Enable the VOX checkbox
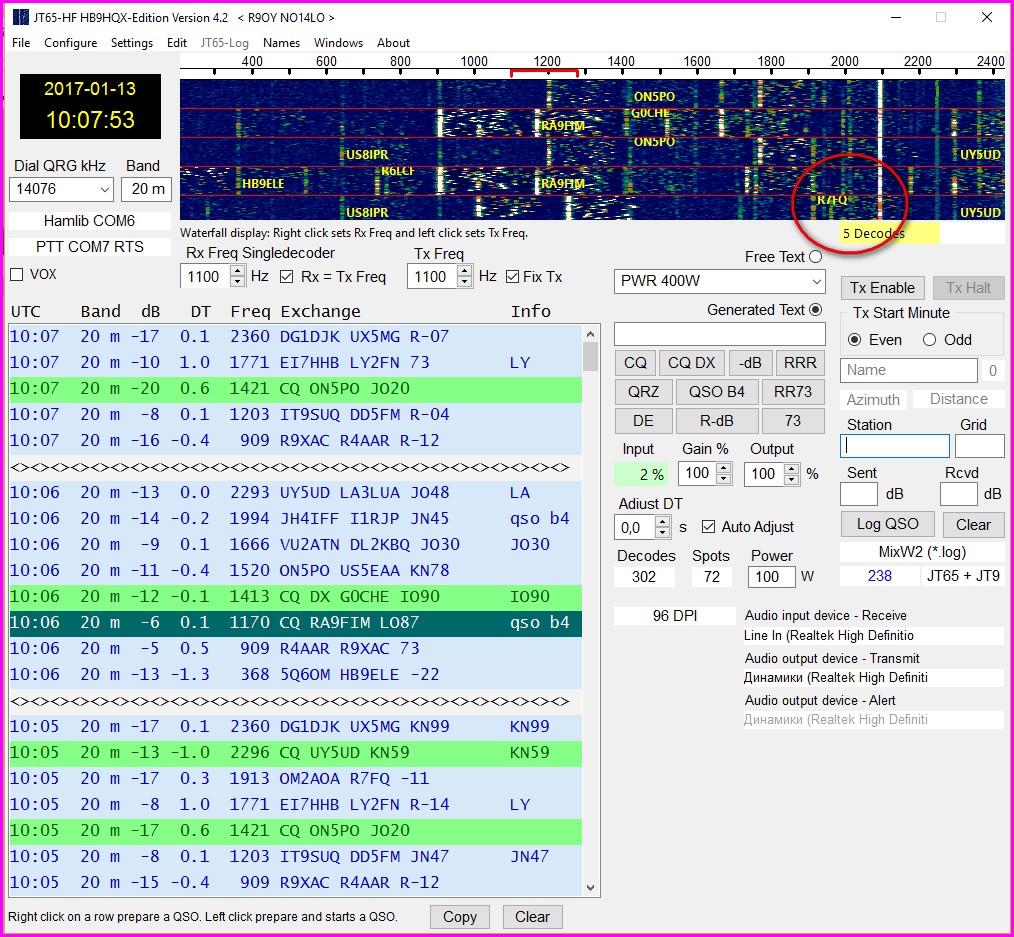1014x937 pixels. click(x=16, y=274)
